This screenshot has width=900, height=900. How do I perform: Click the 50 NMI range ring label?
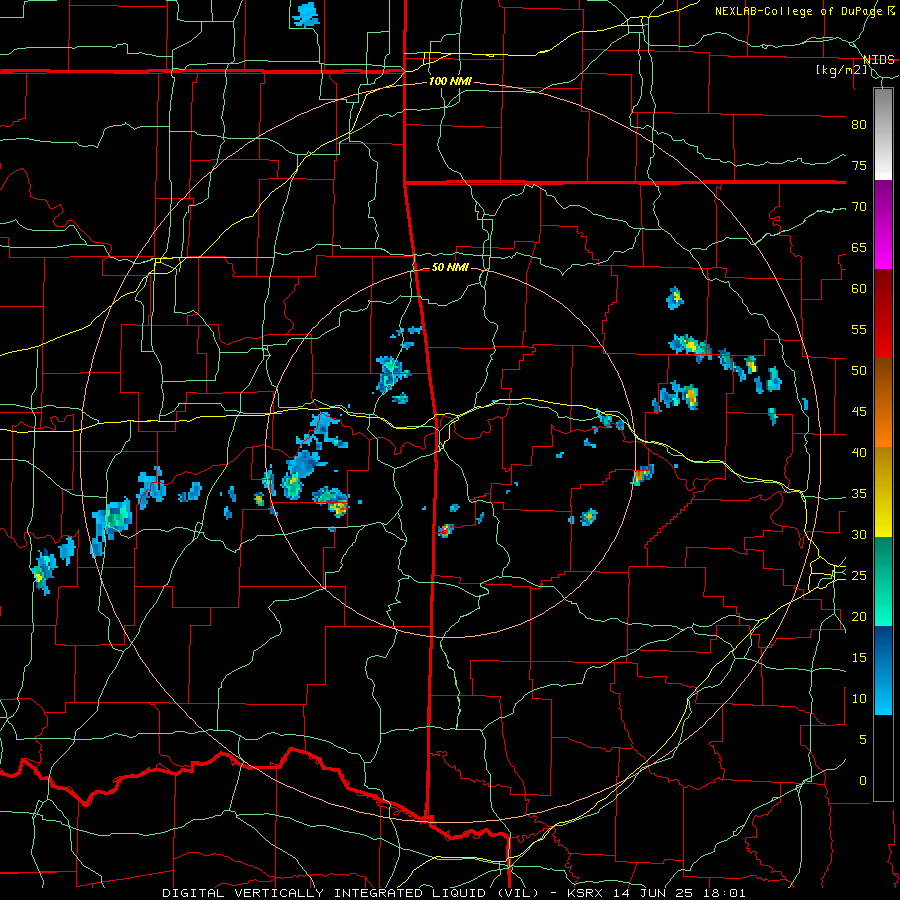coord(450,267)
